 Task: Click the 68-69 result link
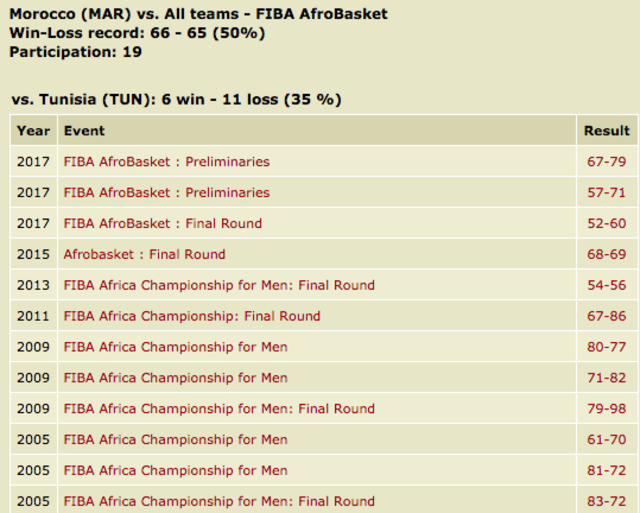[607, 254]
